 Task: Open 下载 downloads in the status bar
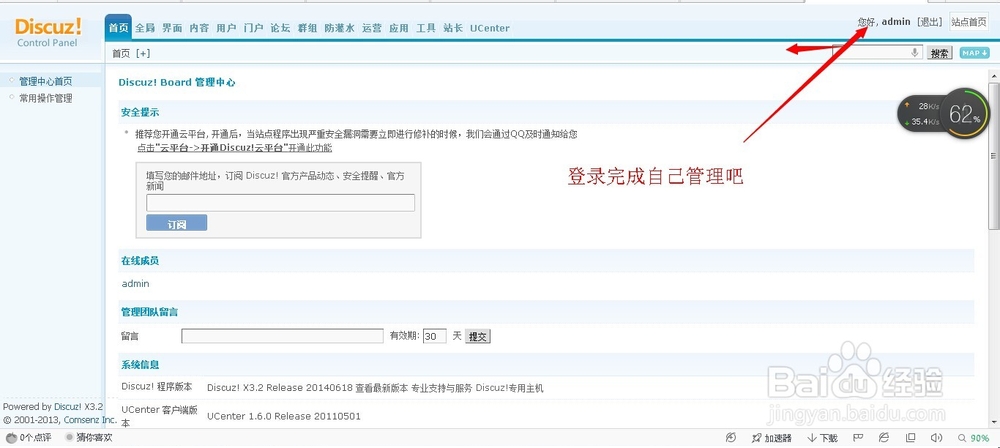tap(823, 438)
